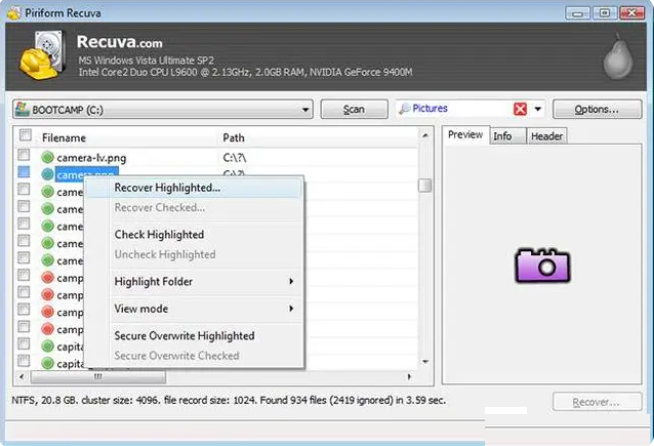Click the green status icon beside camera-lv.png

(x=48, y=157)
